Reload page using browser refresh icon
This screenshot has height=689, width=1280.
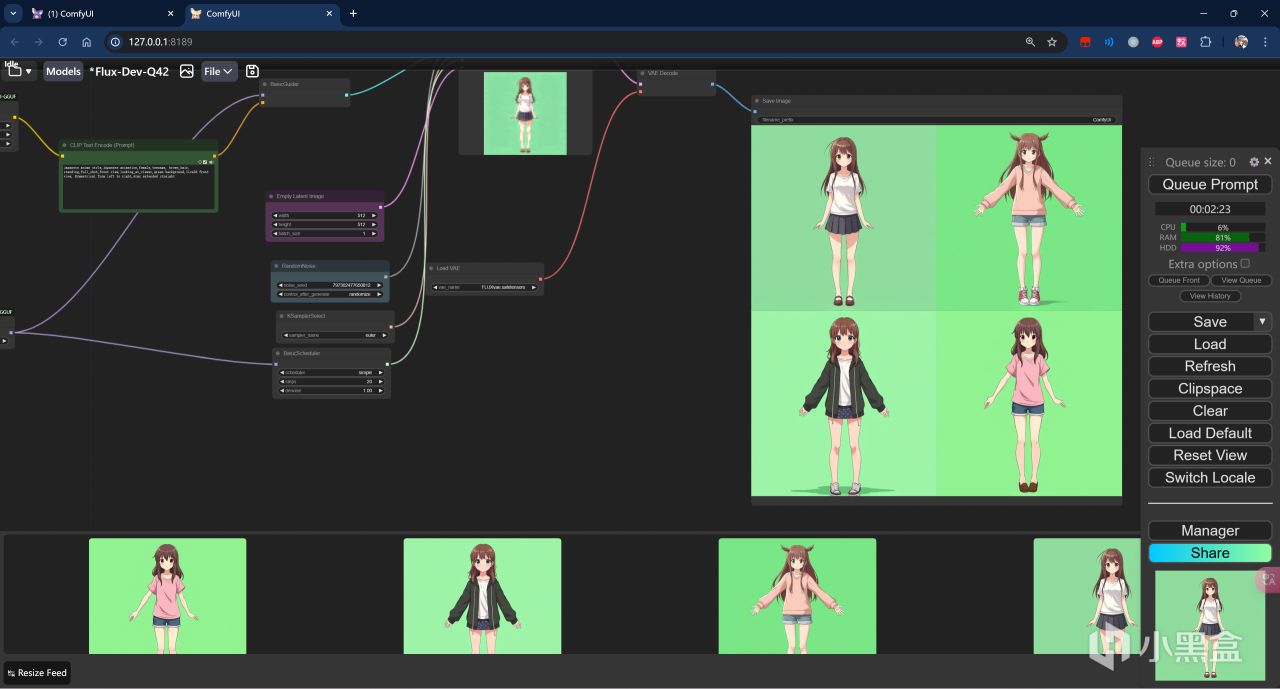coord(62,42)
